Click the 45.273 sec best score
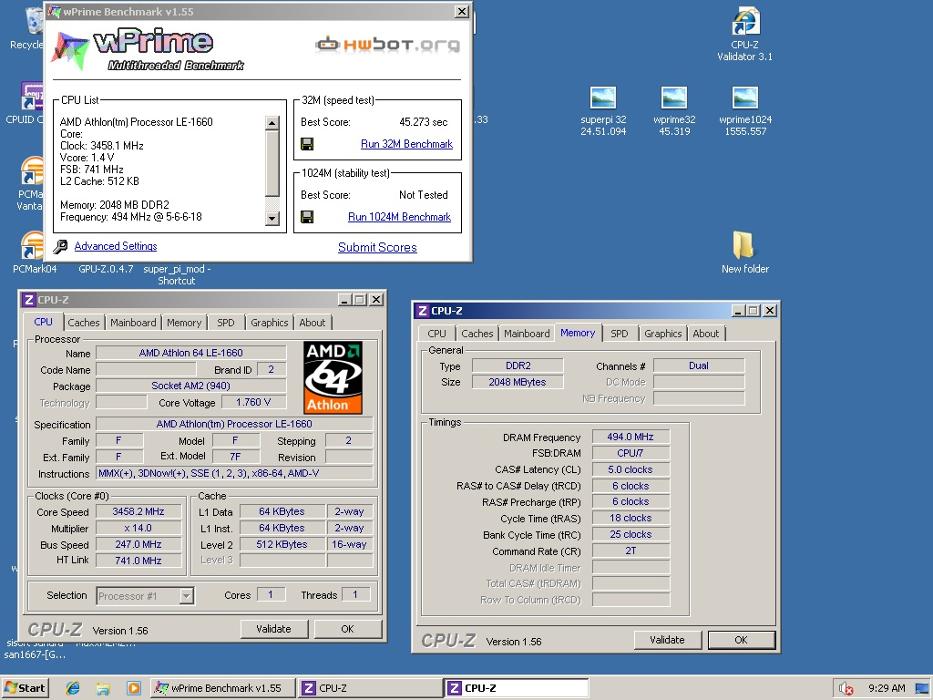 pyautogui.click(x=423, y=122)
